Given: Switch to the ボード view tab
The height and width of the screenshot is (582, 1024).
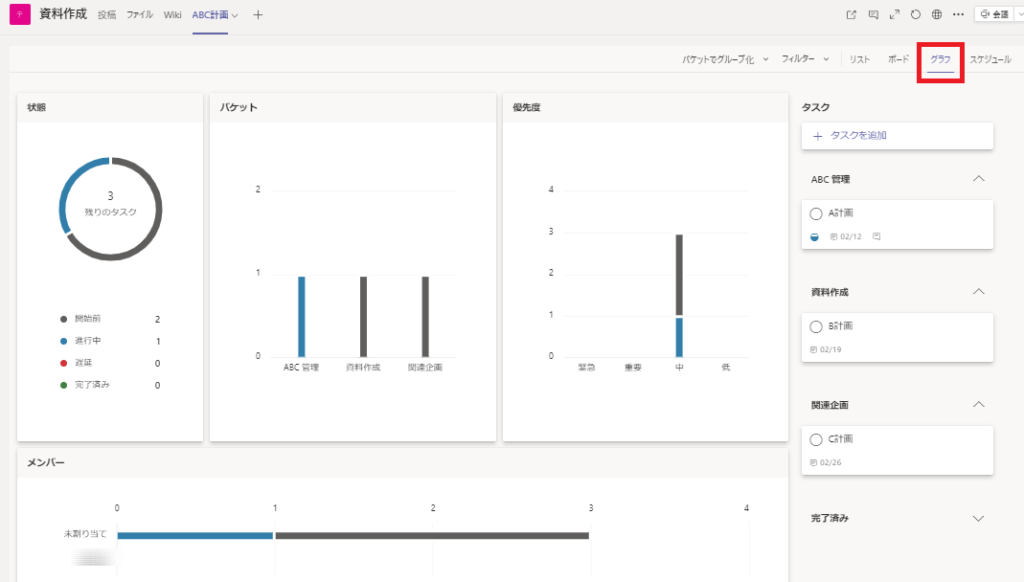Looking at the screenshot, I should click(x=898, y=60).
